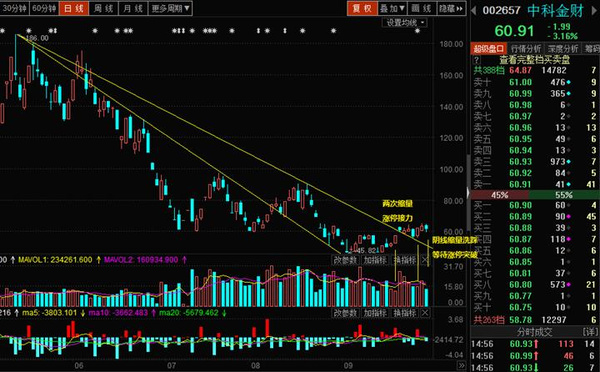Open the 设置均线 moving average dropdown
Screen dimensions: 600x372
pyautogui.click(x=405, y=23)
